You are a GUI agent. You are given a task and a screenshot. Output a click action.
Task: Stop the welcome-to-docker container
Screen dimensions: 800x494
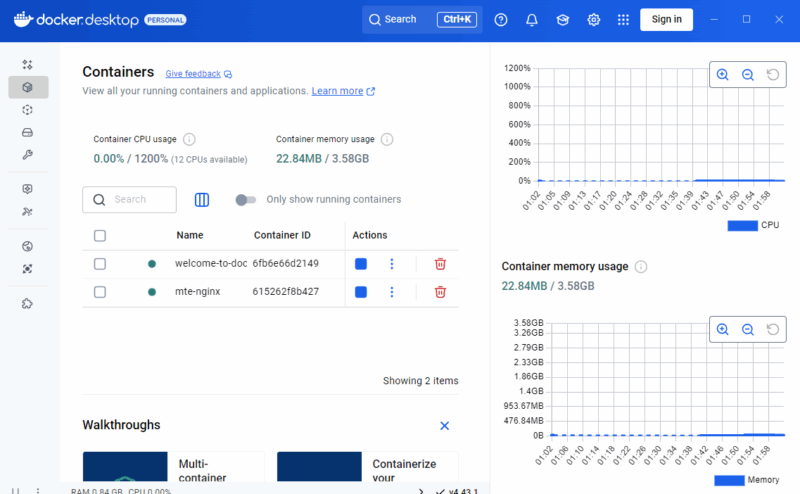[361, 264]
